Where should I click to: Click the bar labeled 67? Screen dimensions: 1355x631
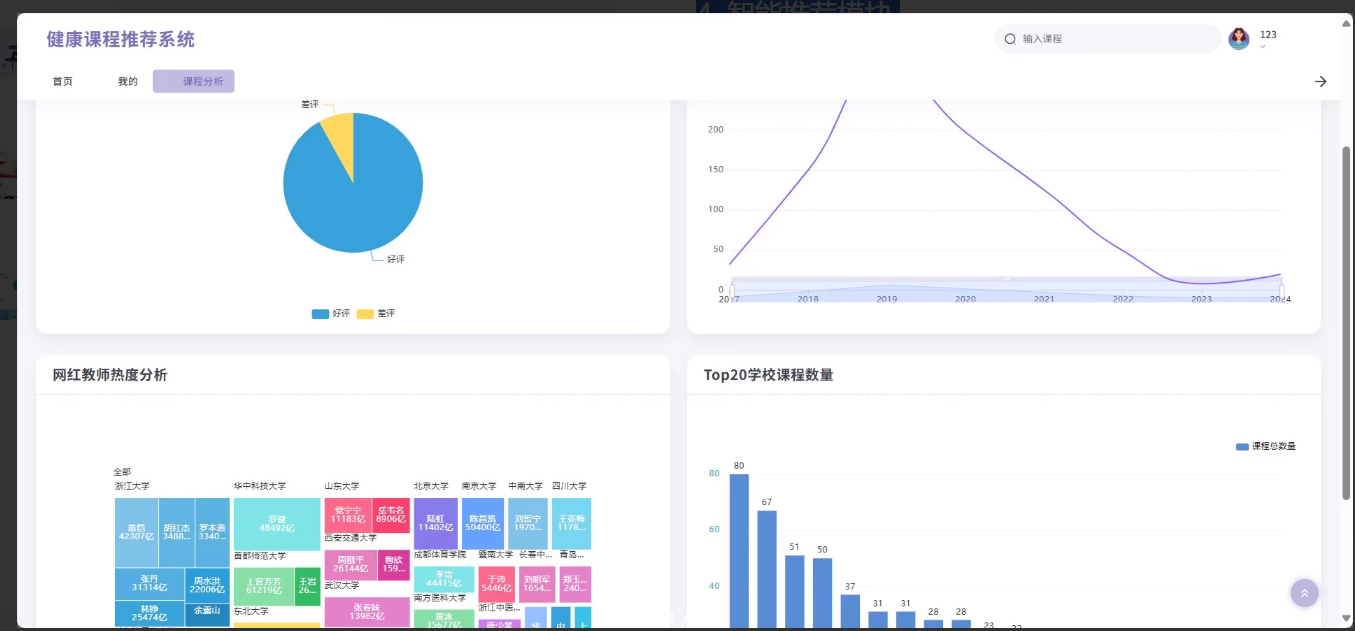767,568
